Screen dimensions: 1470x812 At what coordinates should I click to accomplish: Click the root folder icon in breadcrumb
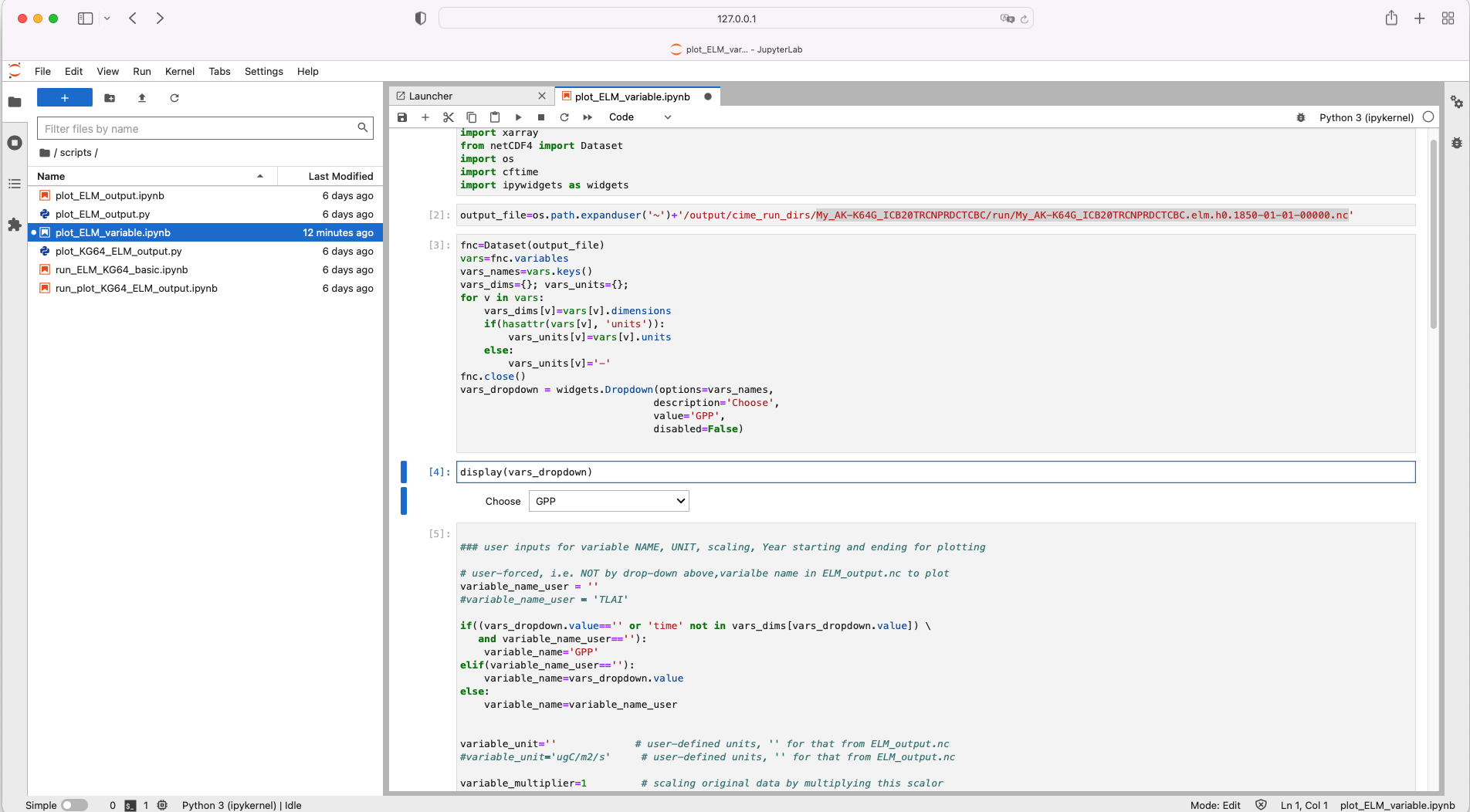45,153
